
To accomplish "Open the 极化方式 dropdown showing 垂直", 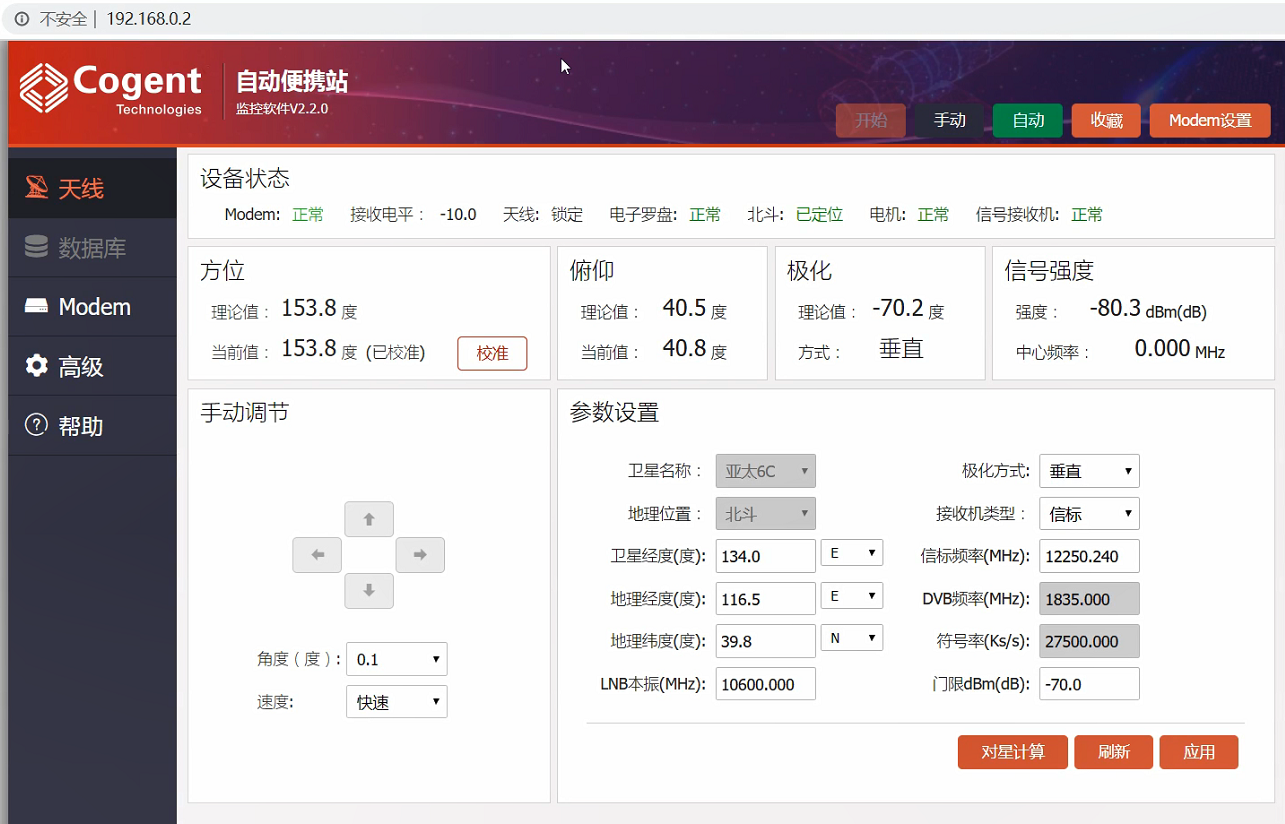I will (x=1090, y=471).
